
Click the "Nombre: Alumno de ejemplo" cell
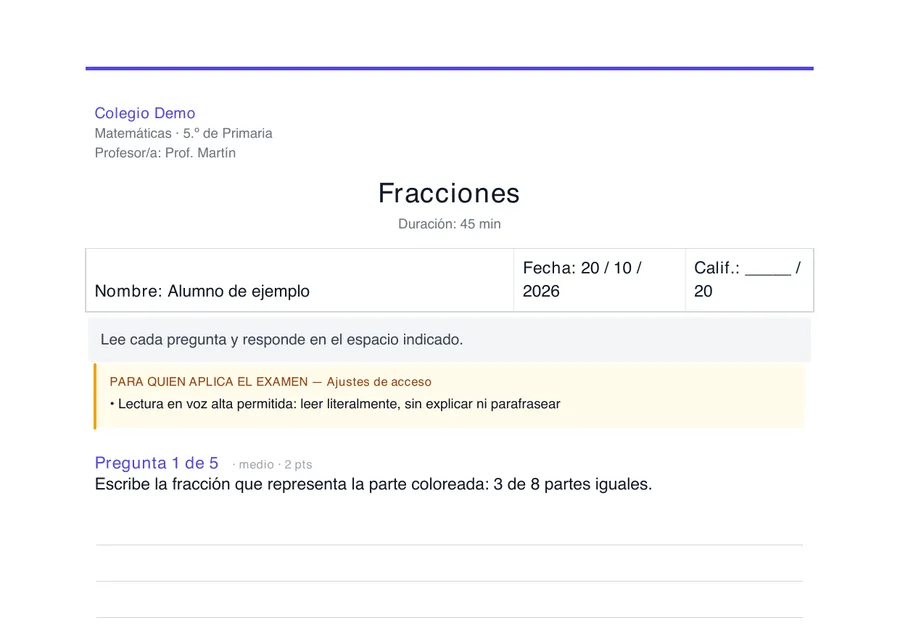(300, 280)
